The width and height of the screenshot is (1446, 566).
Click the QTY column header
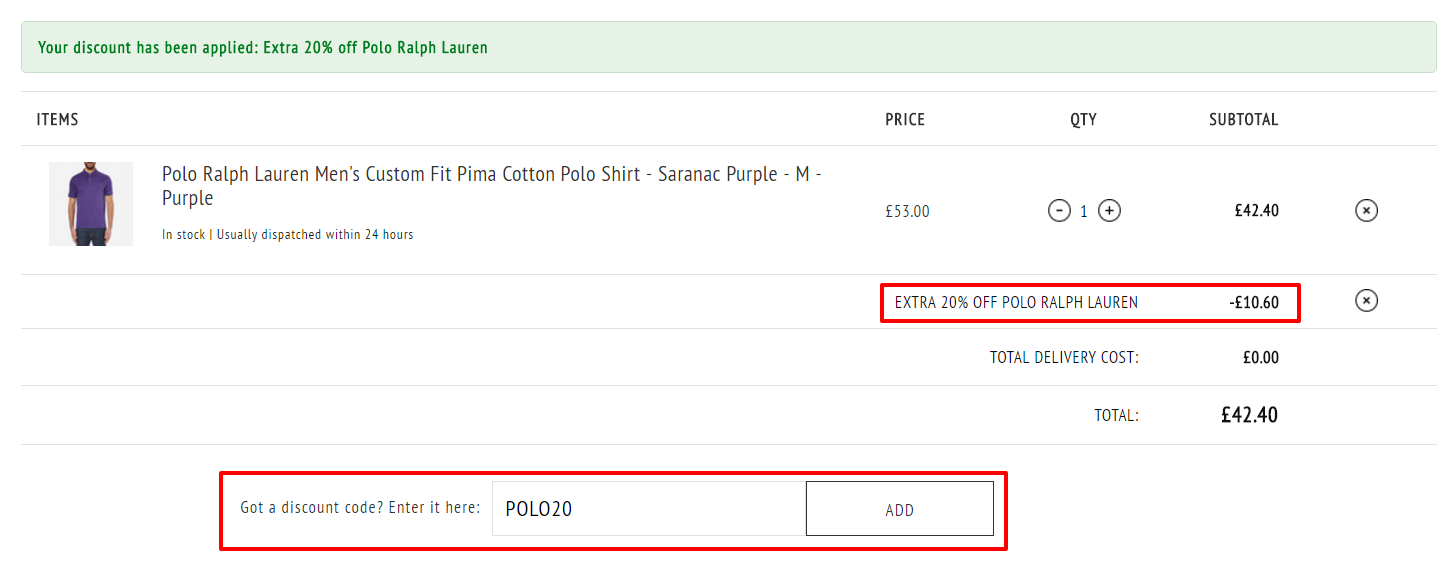(1083, 119)
